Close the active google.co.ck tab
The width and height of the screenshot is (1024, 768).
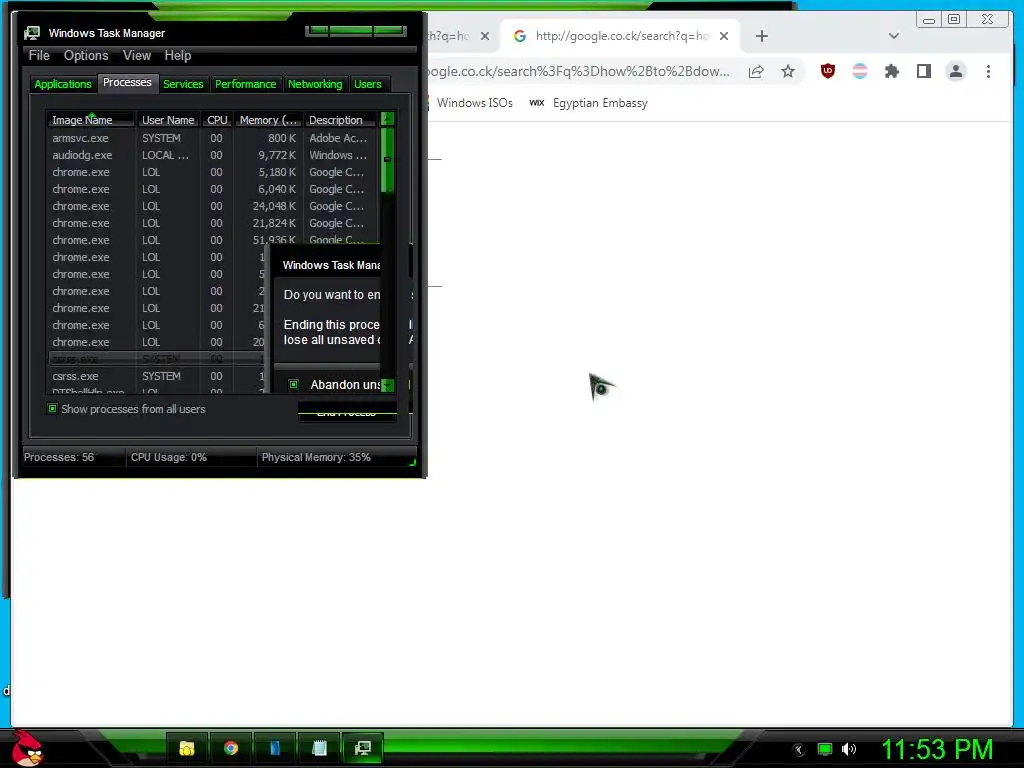(x=724, y=37)
